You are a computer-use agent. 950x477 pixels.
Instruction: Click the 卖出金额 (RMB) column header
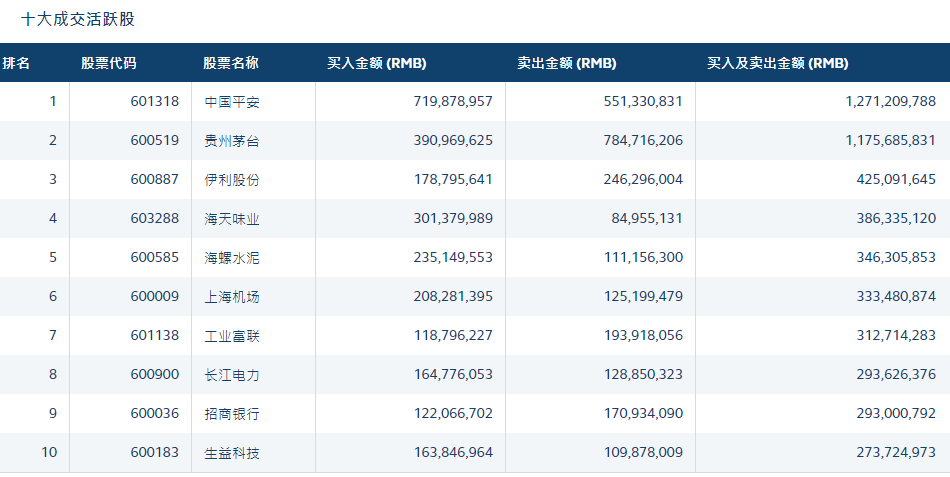coord(566,63)
